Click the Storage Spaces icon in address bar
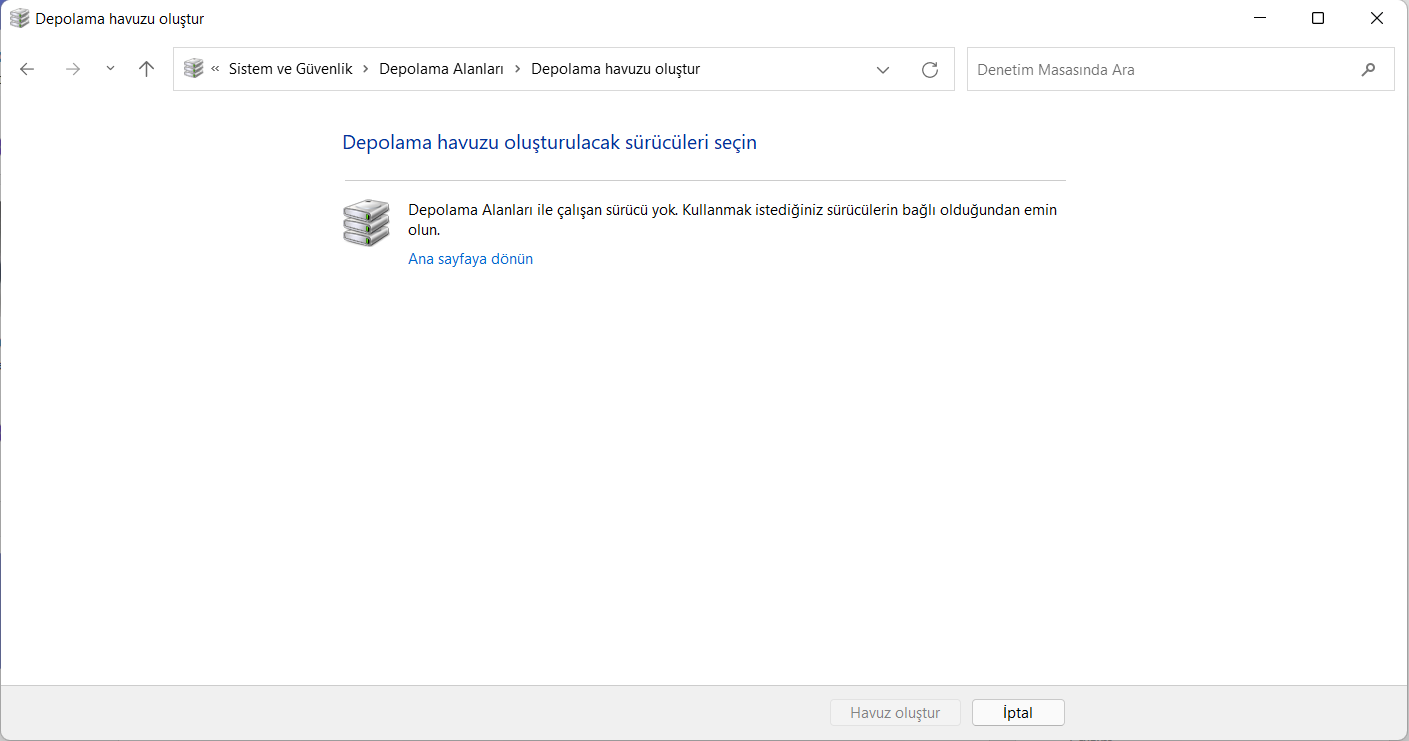 tap(193, 69)
